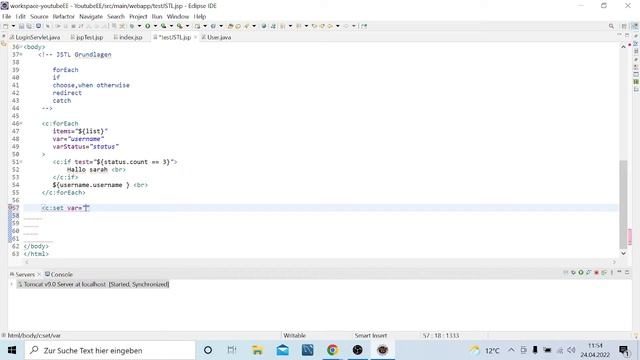Open Windows Start menu
640x360 pixels.
[x=12, y=350]
